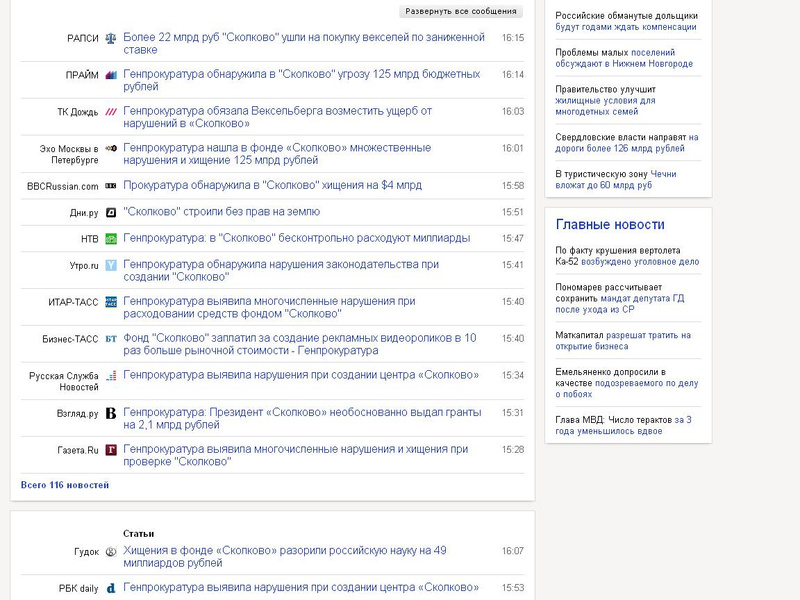Open sidebar story туристическую зону Чечни

click(x=616, y=180)
